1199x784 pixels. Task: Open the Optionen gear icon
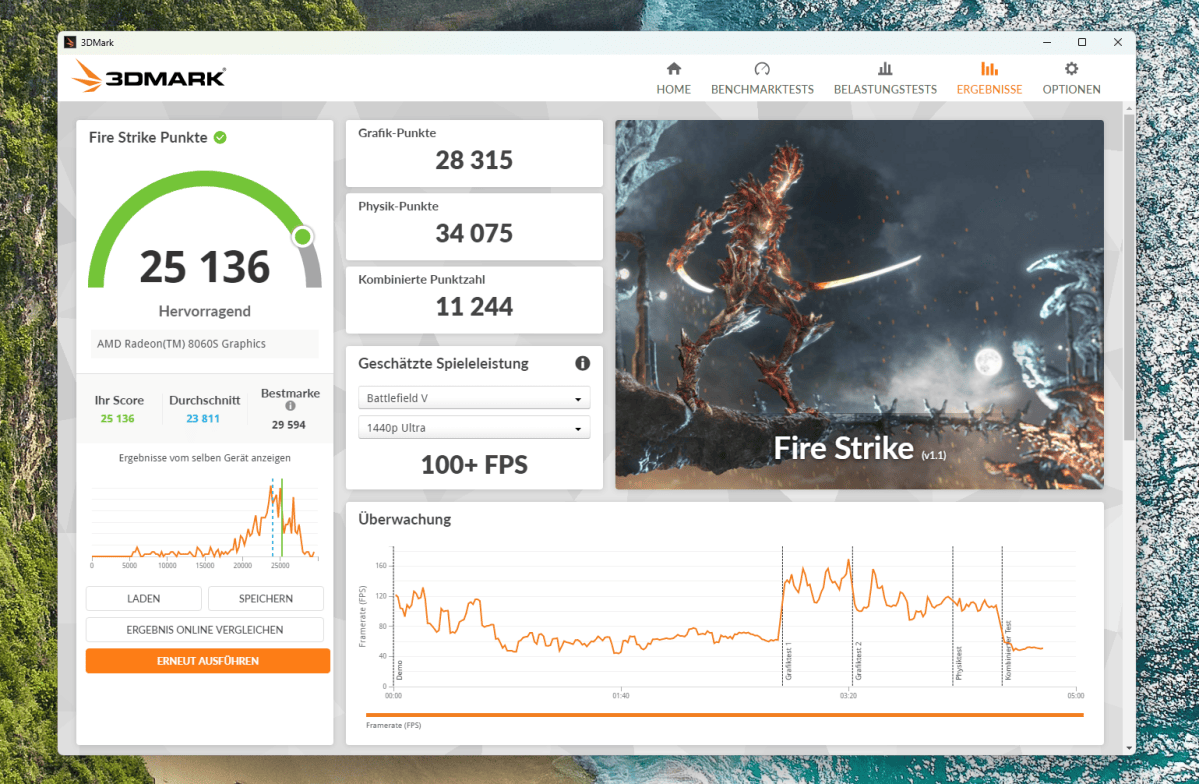click(1071, 69)
